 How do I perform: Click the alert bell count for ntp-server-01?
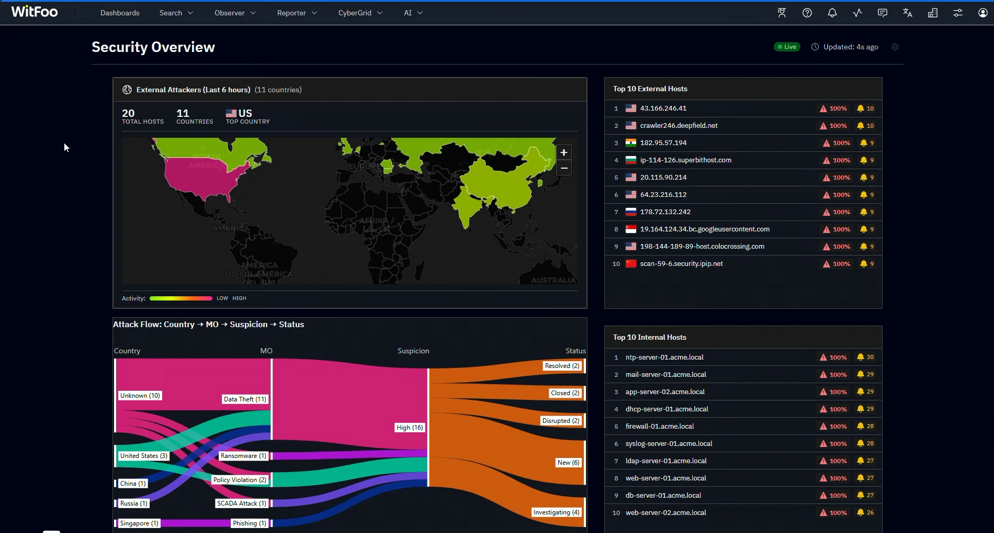pos(865,357)
